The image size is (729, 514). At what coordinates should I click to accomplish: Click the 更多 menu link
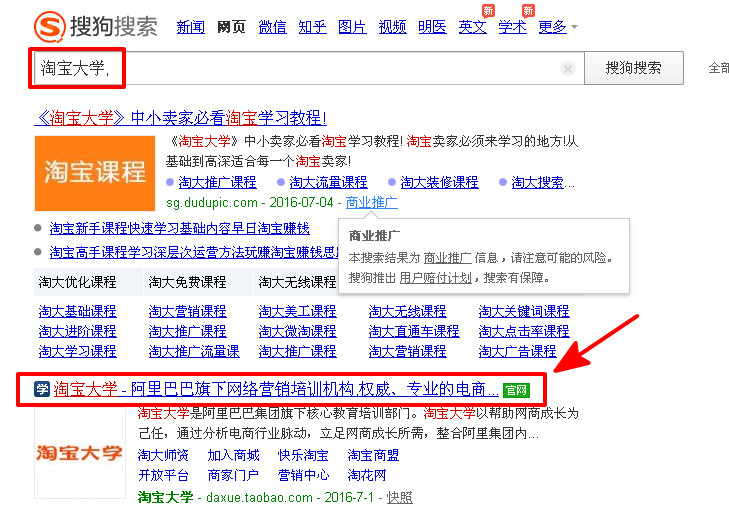coord(552,27)
